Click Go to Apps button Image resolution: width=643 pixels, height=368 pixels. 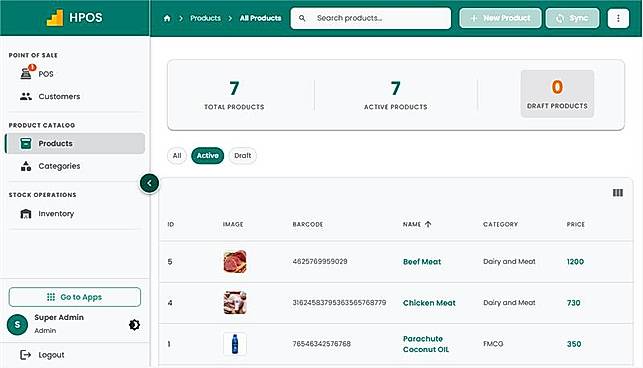point(75,297)
